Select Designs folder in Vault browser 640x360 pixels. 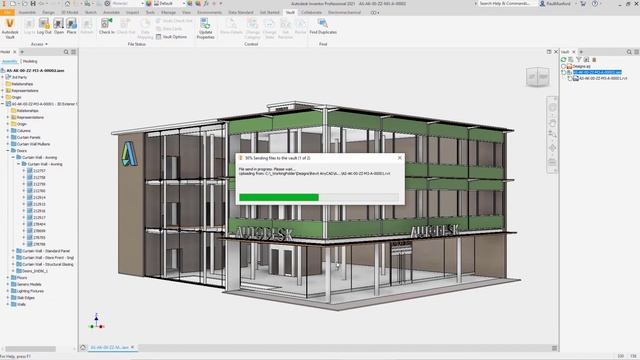pos(579,66)
